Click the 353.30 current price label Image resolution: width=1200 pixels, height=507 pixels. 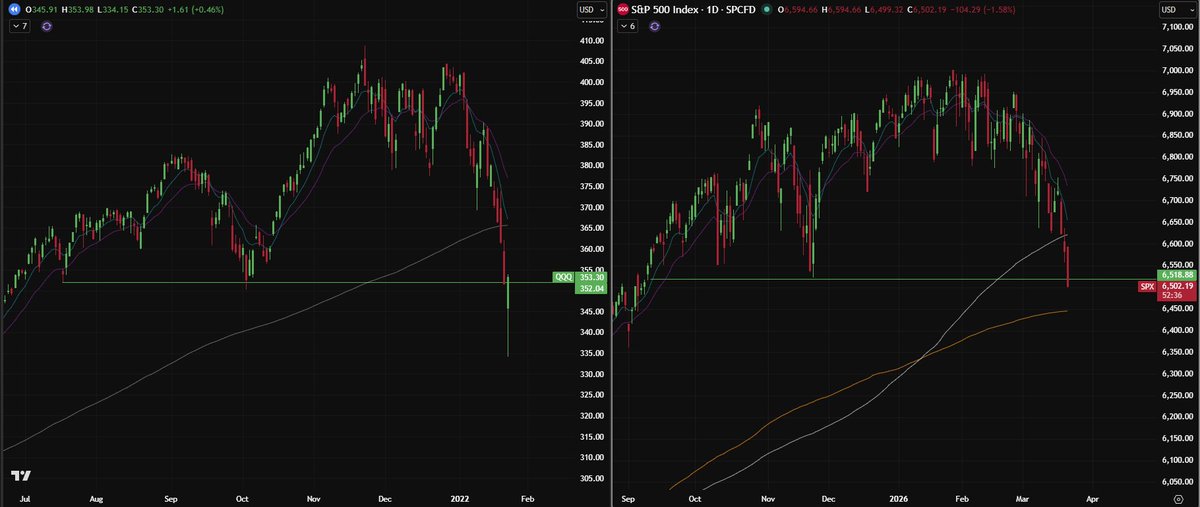(x=591, y=278)
